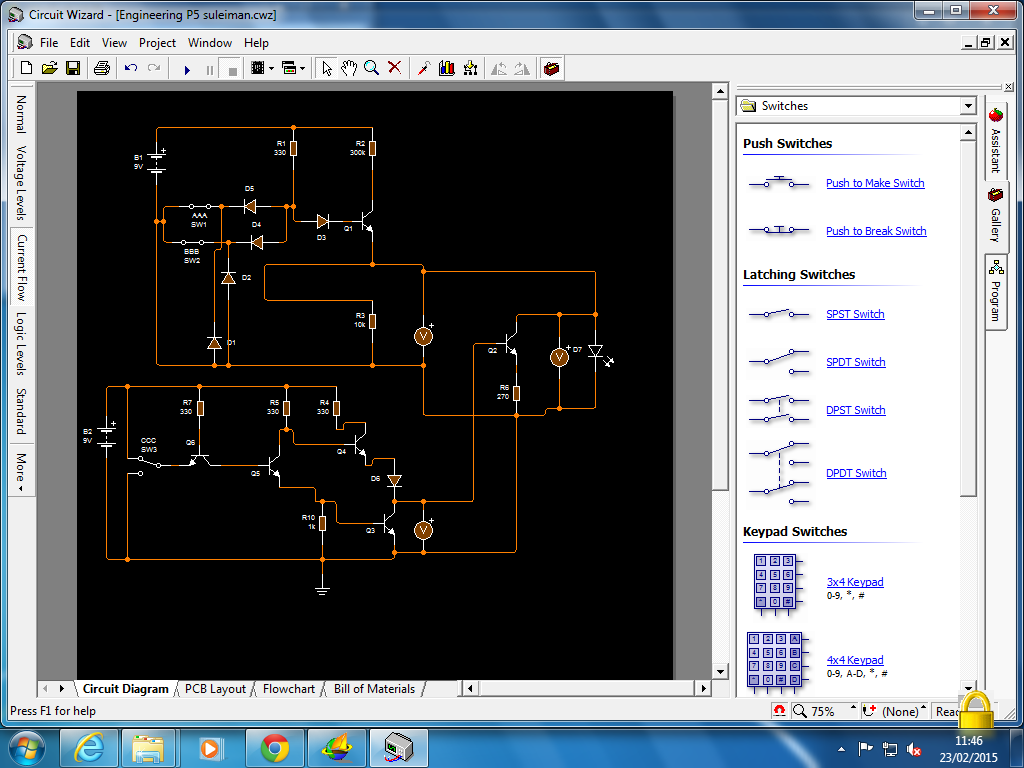Click the Push to Make Switch link

tap(875, 183)
